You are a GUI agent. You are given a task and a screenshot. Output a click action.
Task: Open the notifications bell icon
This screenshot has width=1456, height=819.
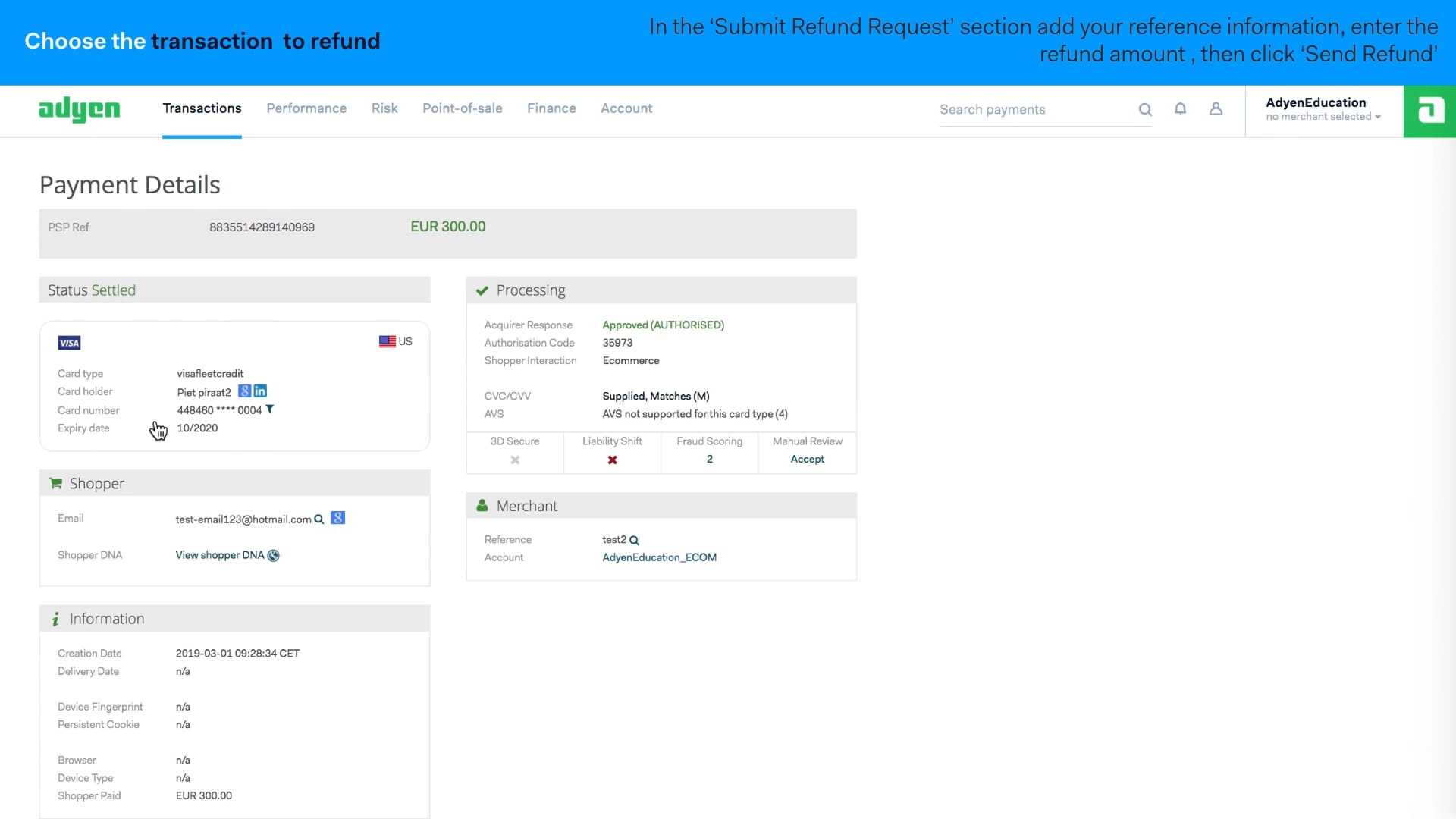point(1180,108)
